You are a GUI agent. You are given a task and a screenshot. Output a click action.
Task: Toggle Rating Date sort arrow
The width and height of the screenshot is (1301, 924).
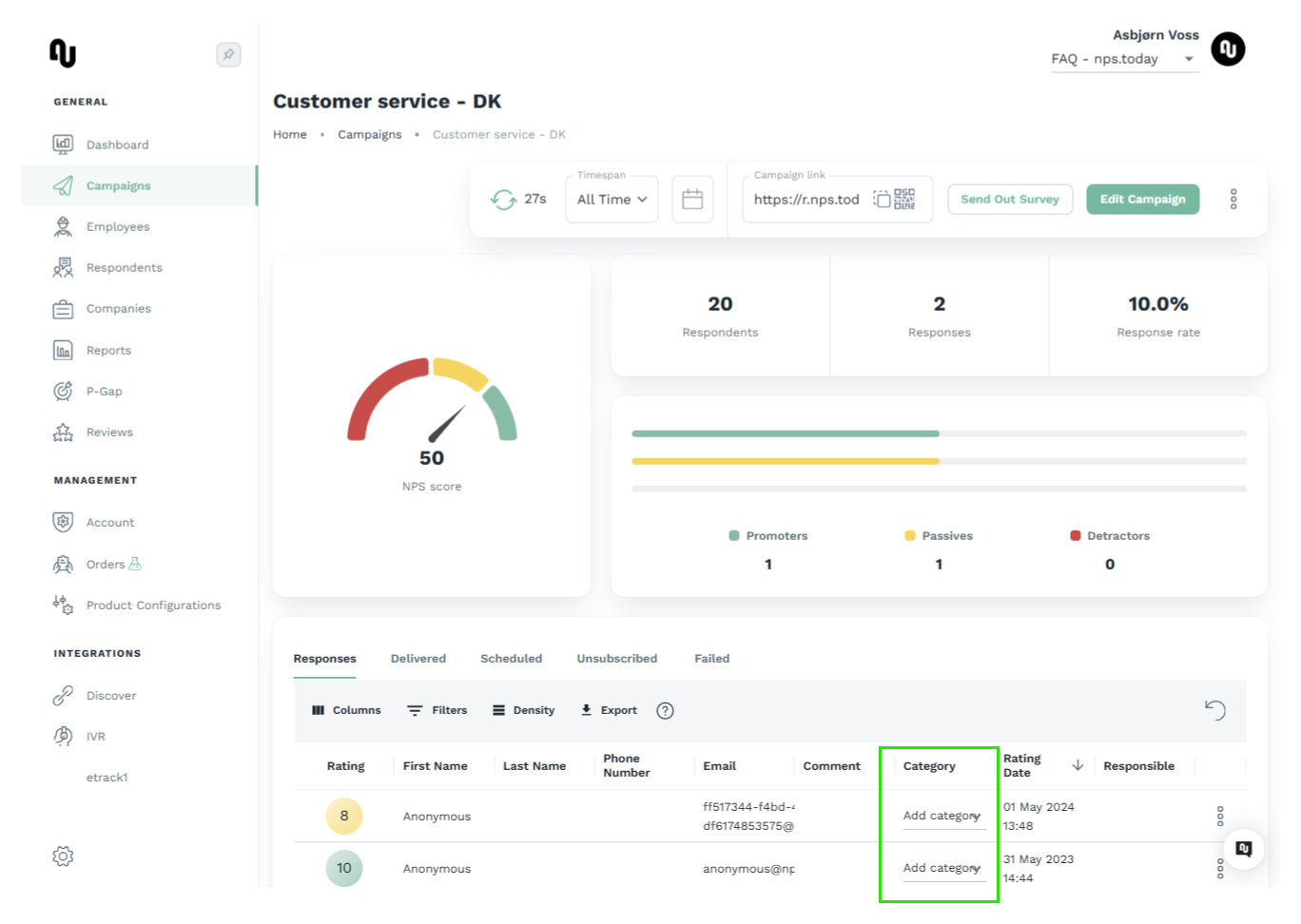(x=1078, y=765)
